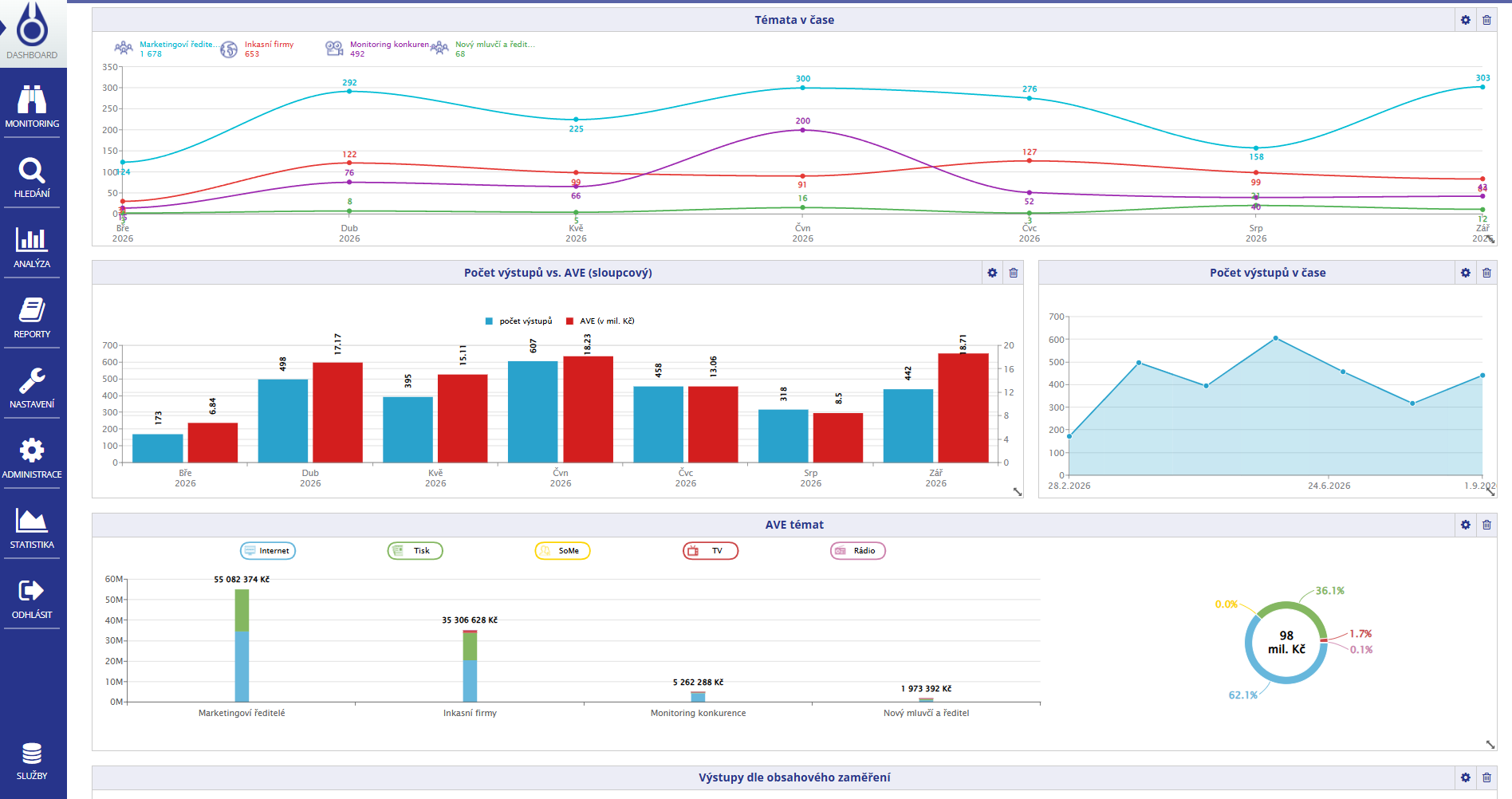Screen dimensions: 1512x799
Task: Click resize handle of AVE témat widget
Action: 1490,744
